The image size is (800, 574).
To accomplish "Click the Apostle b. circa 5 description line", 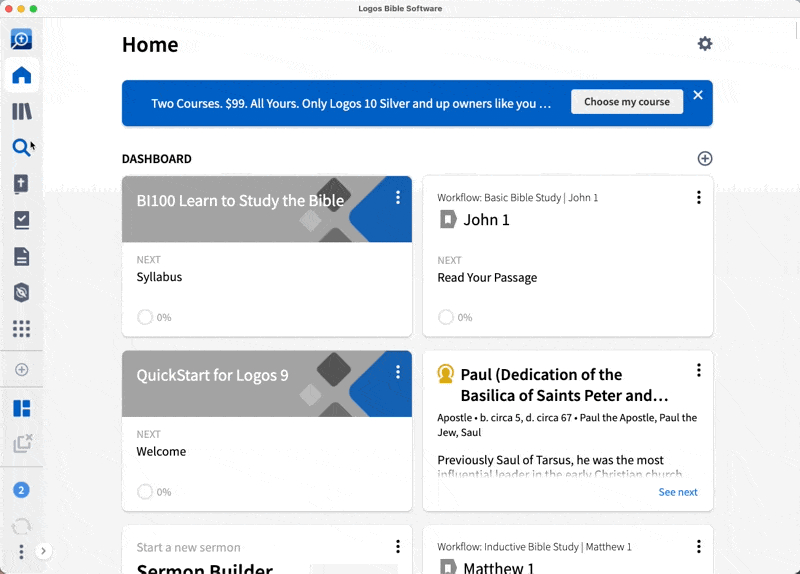I will click(567, 425).
